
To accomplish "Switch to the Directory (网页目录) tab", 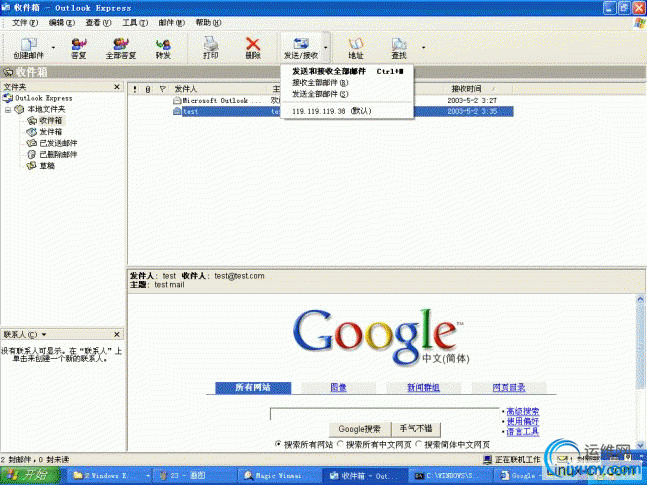I will pyautogui.click(x=509, y=387).
